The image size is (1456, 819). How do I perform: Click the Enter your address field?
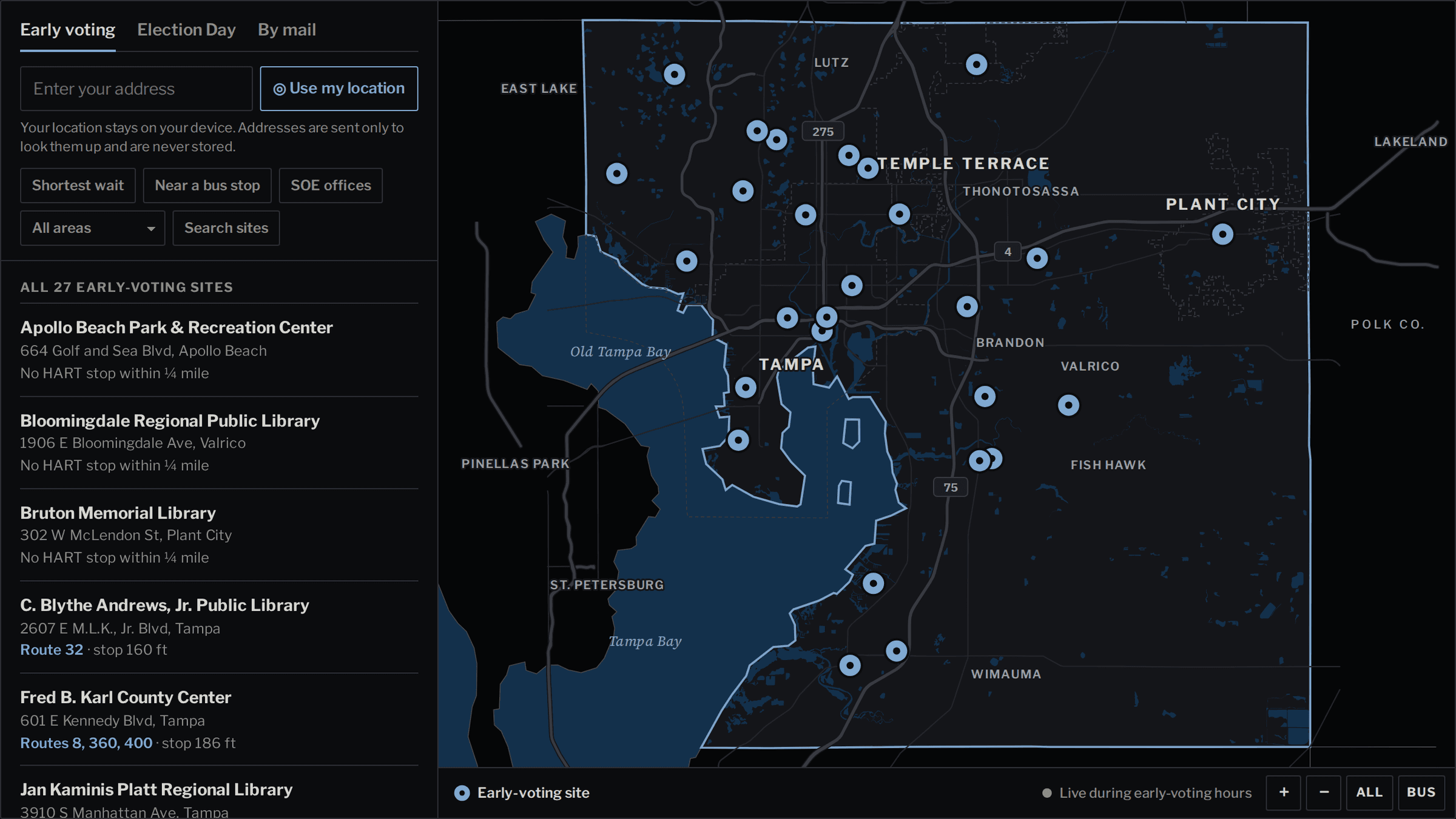[x=136, y=89]
